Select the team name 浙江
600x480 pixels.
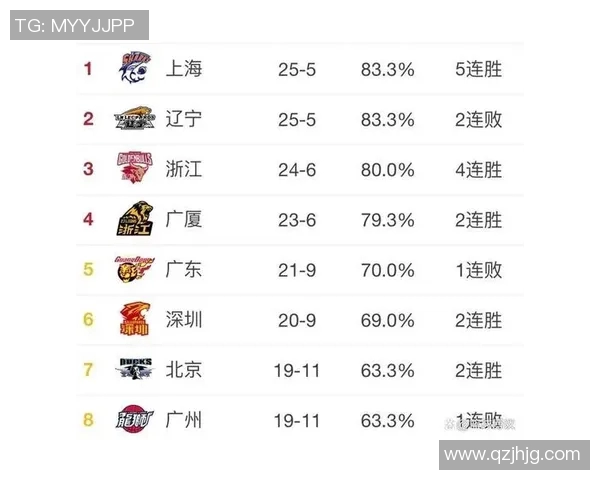click(x=183, y=169)
